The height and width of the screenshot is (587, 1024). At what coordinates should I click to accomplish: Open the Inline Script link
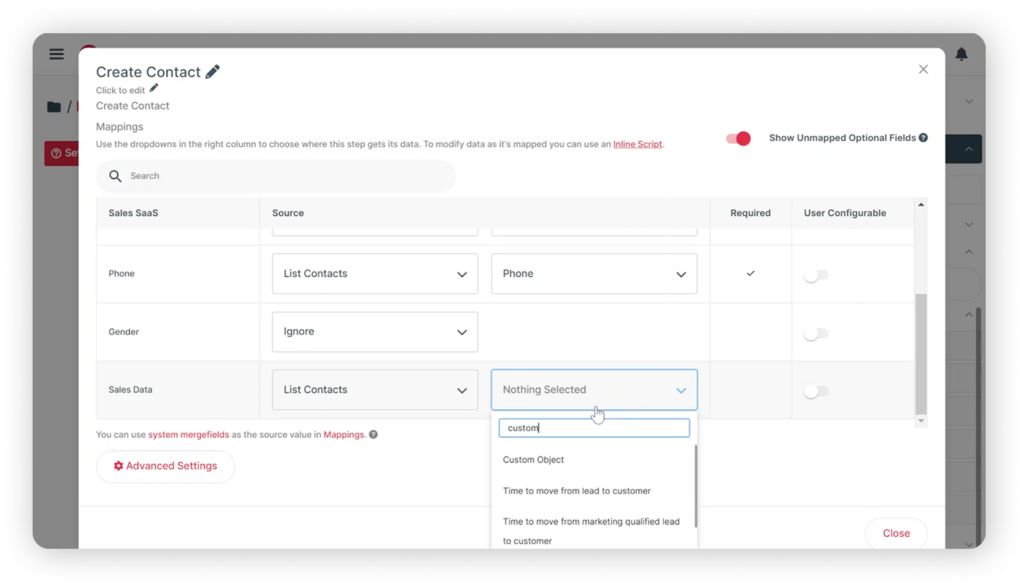[637, 144]
